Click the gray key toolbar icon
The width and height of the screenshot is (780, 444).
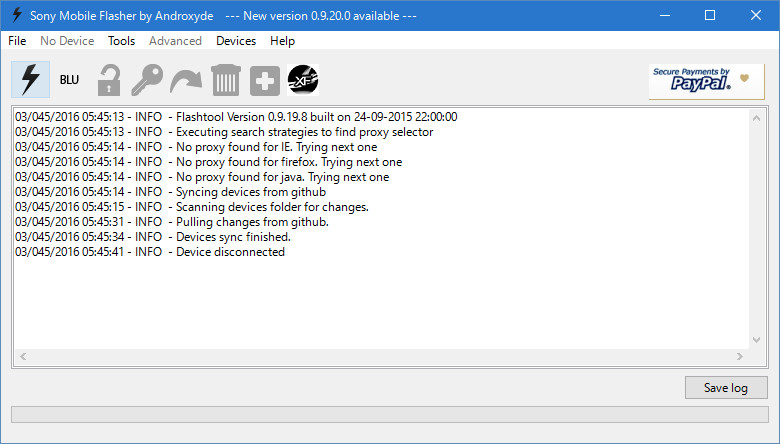coord(148,80)
